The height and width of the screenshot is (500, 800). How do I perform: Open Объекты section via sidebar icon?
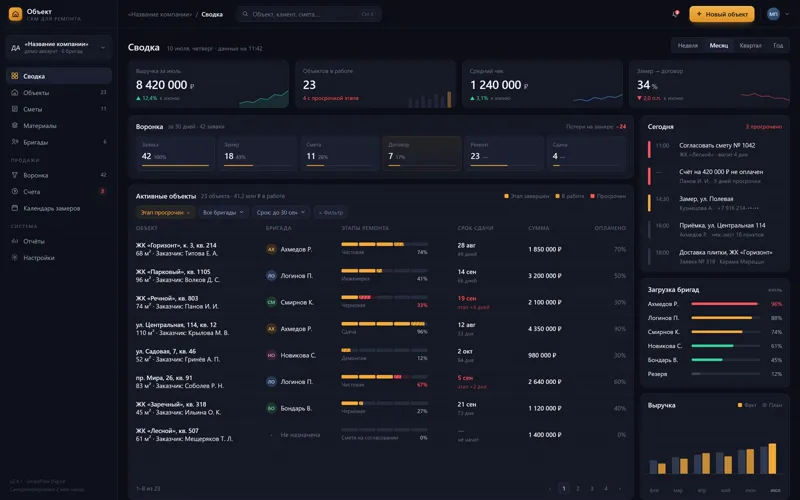[15, 92]
